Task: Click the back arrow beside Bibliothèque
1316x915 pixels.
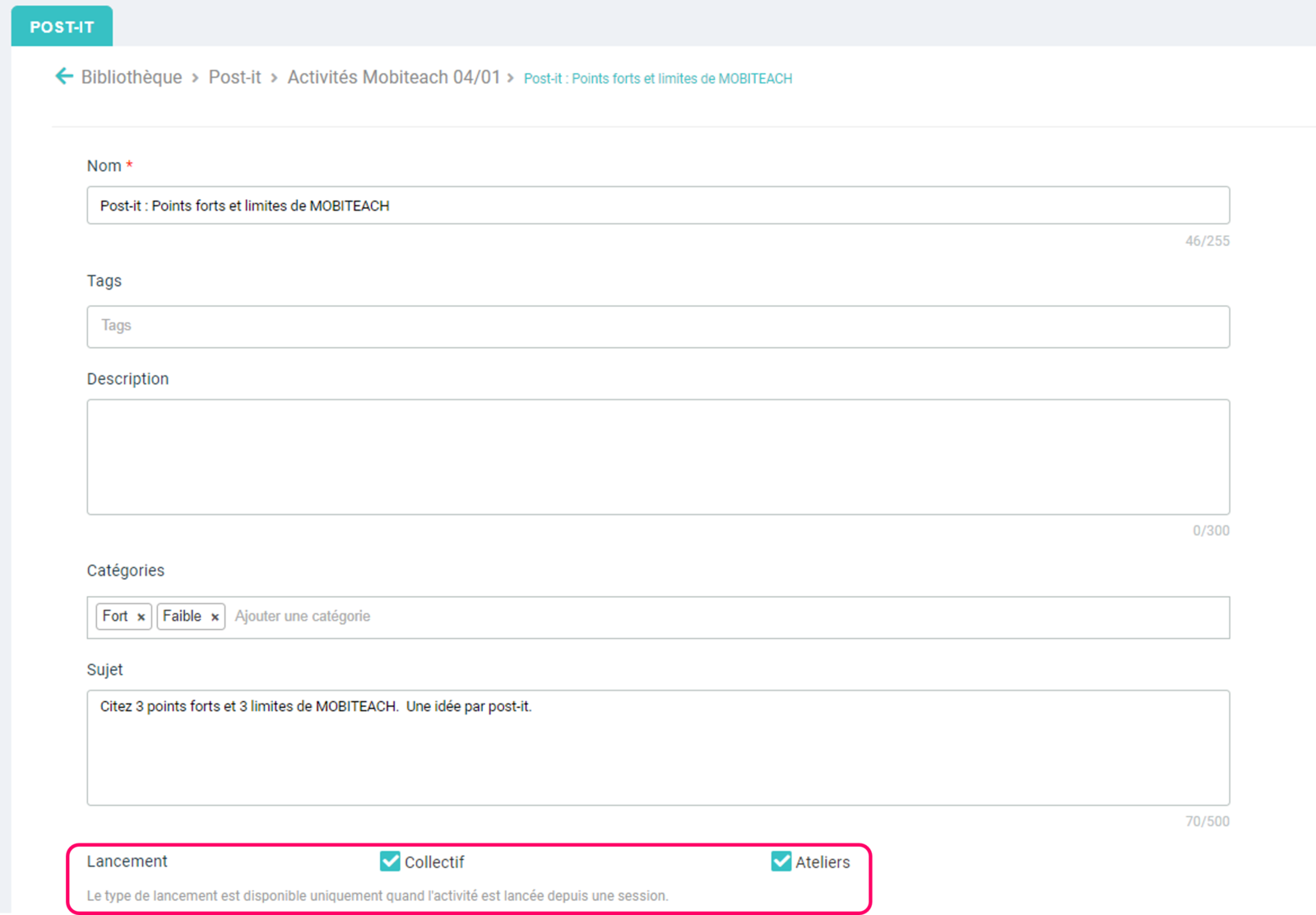Action: click(64, 76)
